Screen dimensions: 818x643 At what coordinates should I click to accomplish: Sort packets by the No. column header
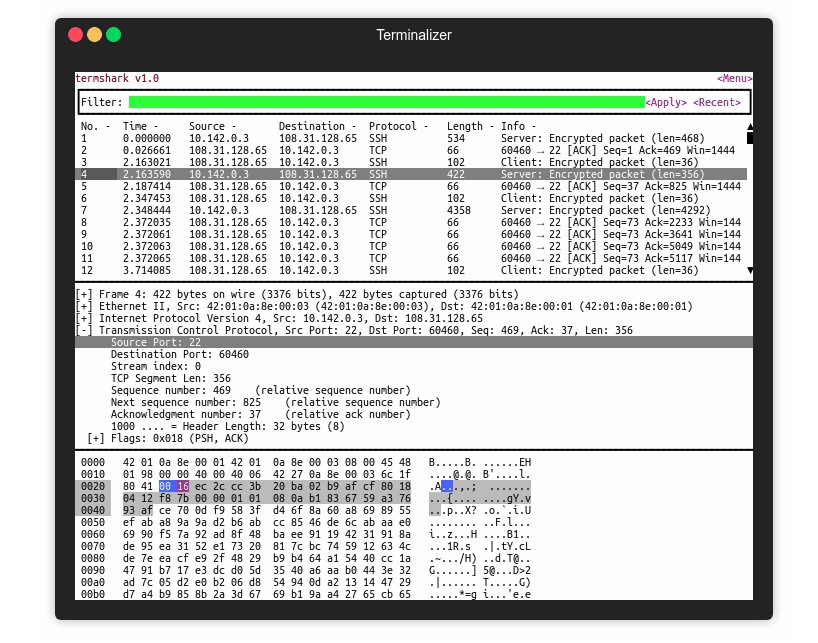pos(95,126)
